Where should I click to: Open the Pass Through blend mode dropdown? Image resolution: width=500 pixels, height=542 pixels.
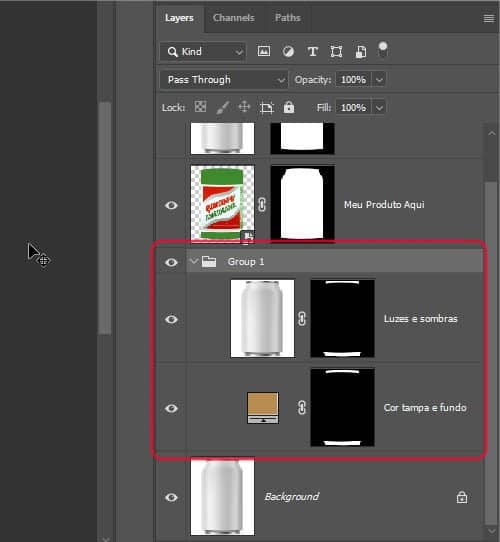(224, 80)
